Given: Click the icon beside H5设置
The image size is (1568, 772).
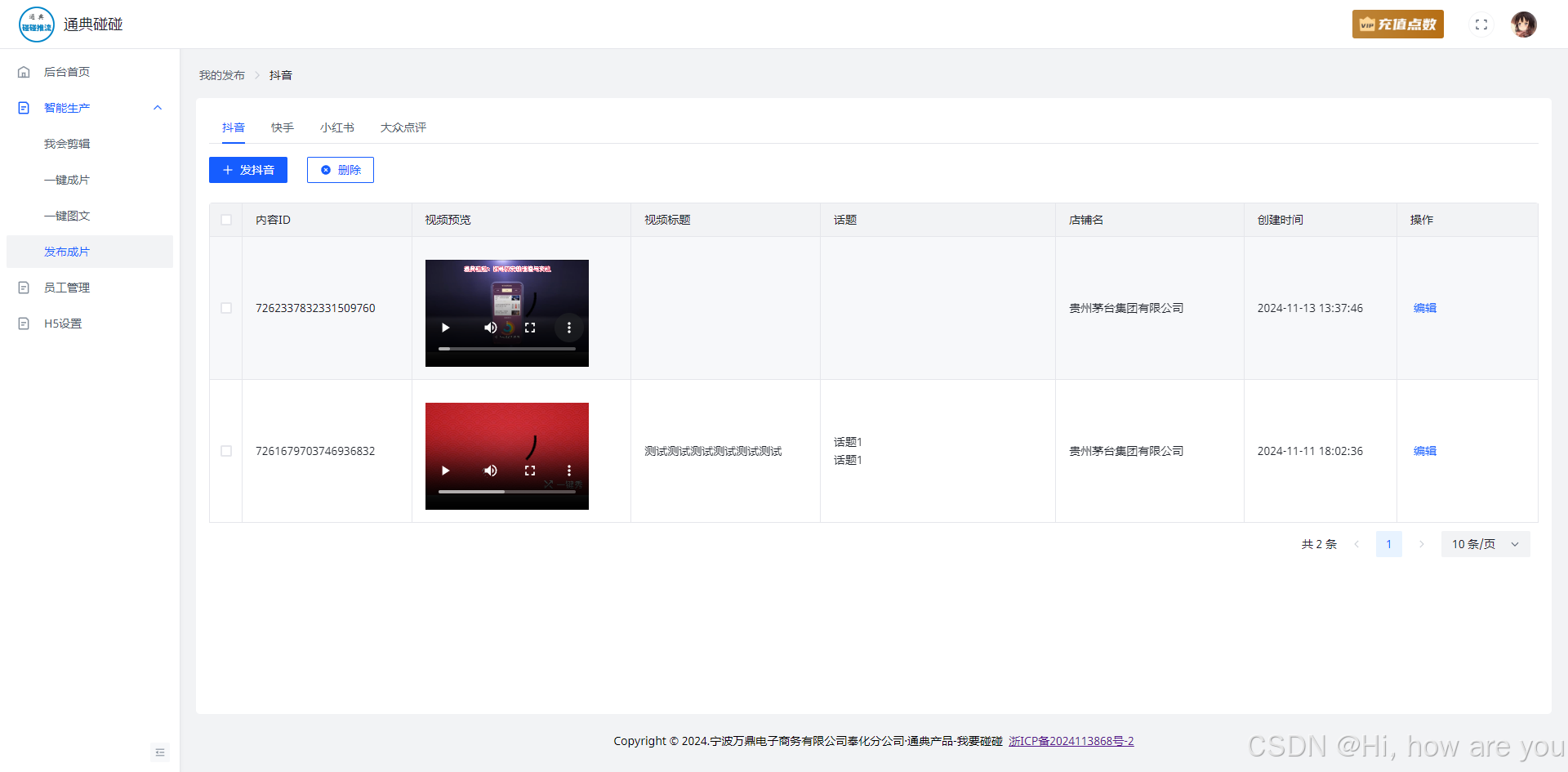Looking at the screenshot, I should coord(24,324).
